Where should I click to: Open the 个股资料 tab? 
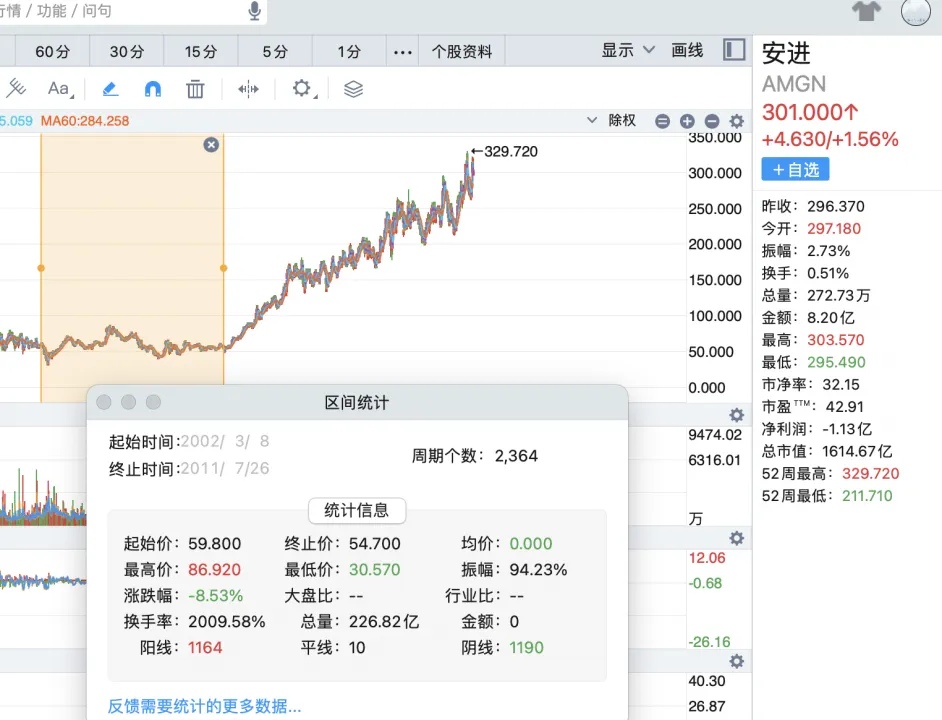click(462, 52)
